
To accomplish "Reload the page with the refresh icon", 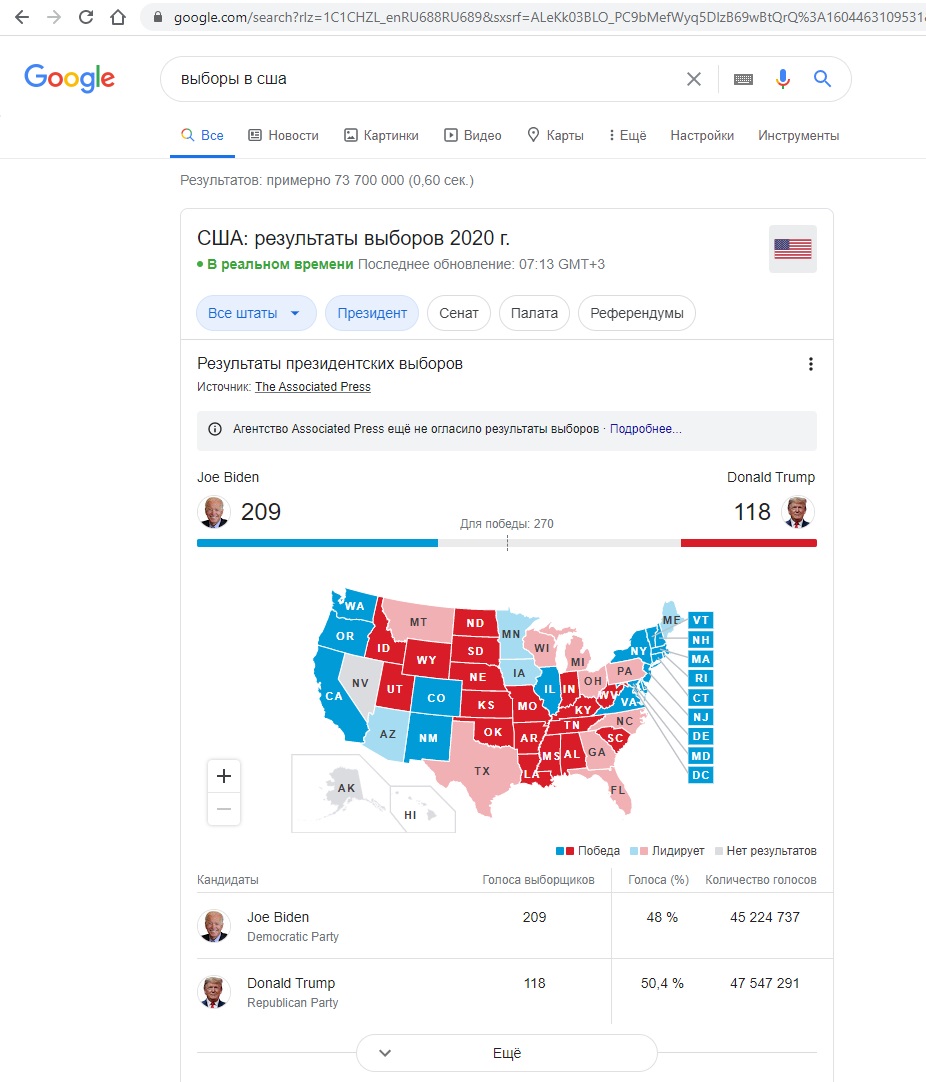I will coord(86,17).
